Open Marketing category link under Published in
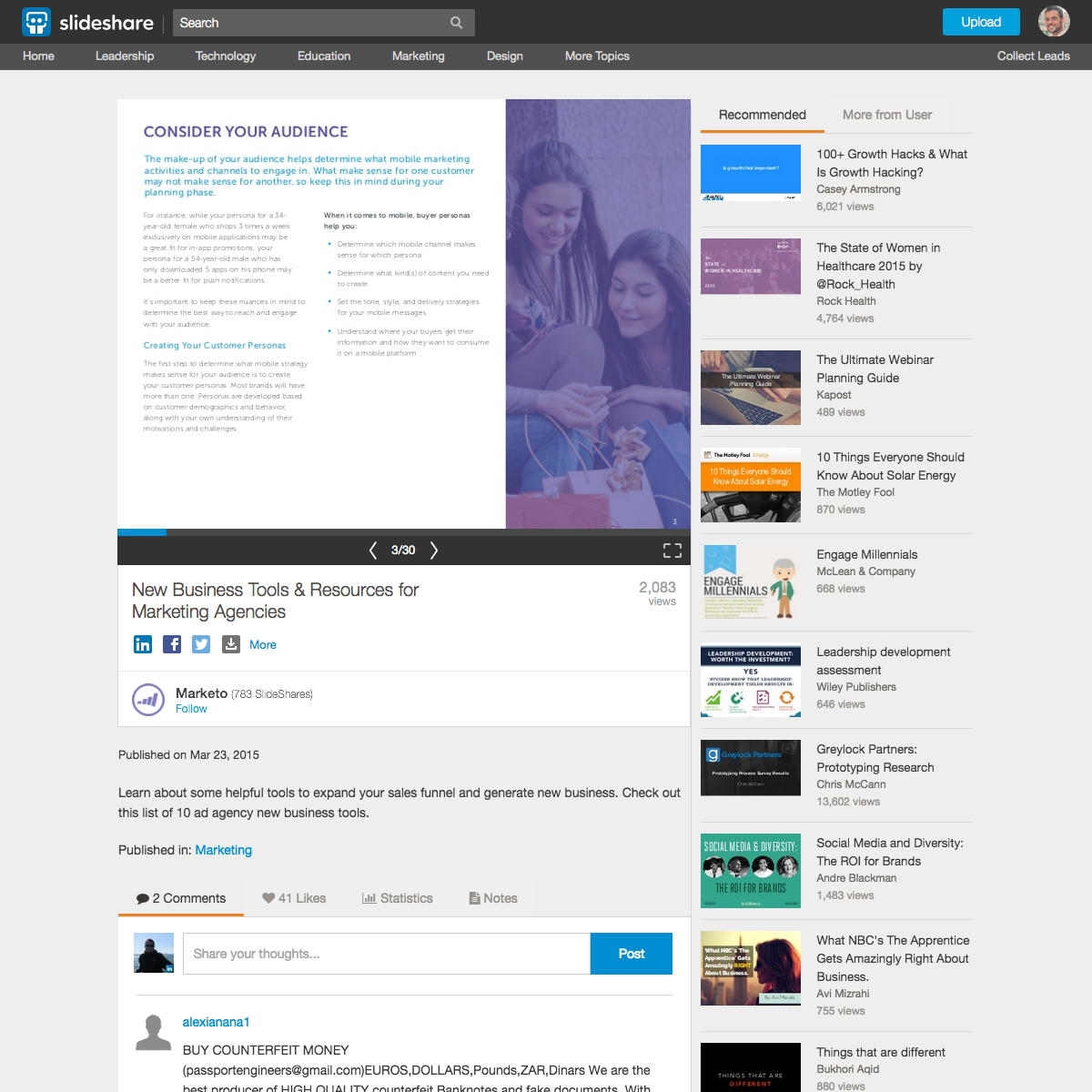The height and width of the screenshot is (1092, 1092). (x=223, y=850)
